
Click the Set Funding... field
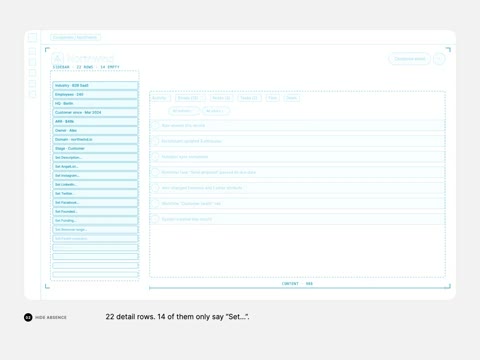click(95, 221)
